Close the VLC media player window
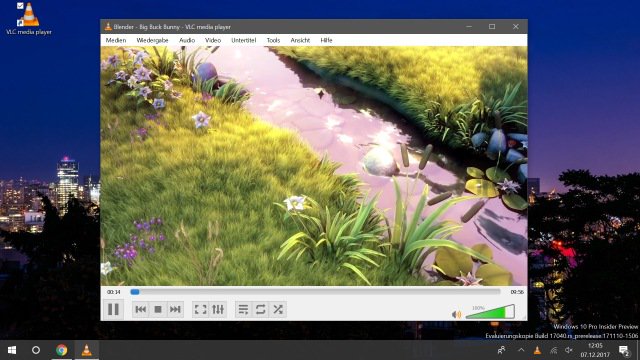640x360 pixels. (516, 27)
